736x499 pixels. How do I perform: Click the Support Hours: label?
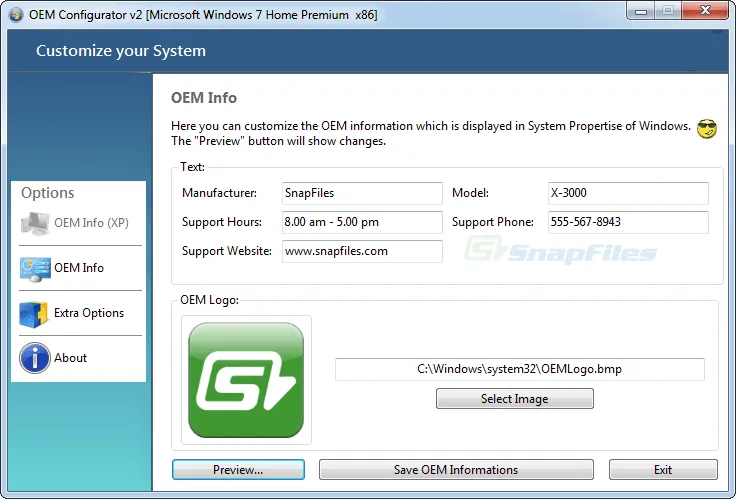[x=222, y=222]
